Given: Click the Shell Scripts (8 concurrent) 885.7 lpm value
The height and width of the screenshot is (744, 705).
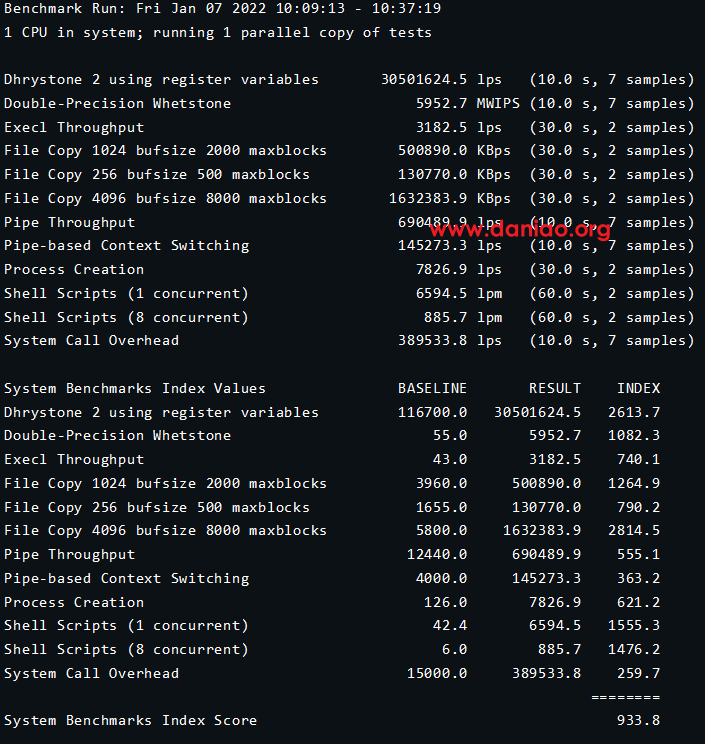Looking at the screenshot, I should tap(463, 317).
